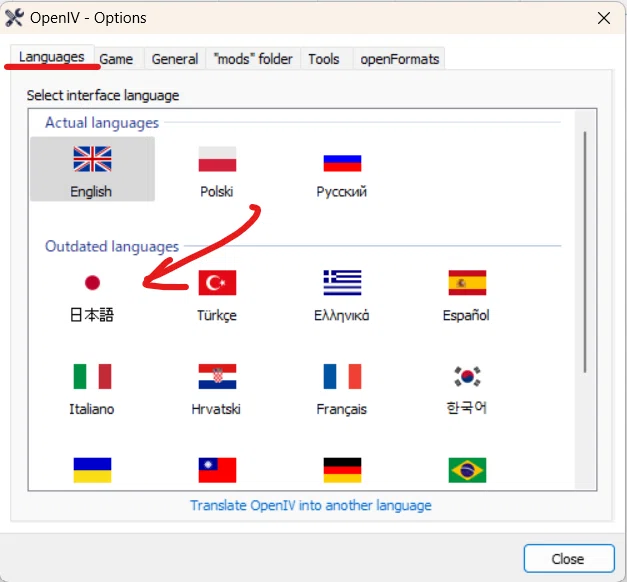Open the General tab
This screenshot has height=582, width=627.
175,59
